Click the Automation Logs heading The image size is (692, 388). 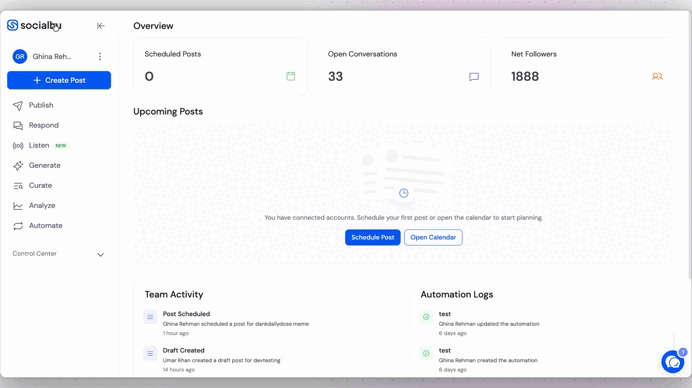(x=457, y=294)
